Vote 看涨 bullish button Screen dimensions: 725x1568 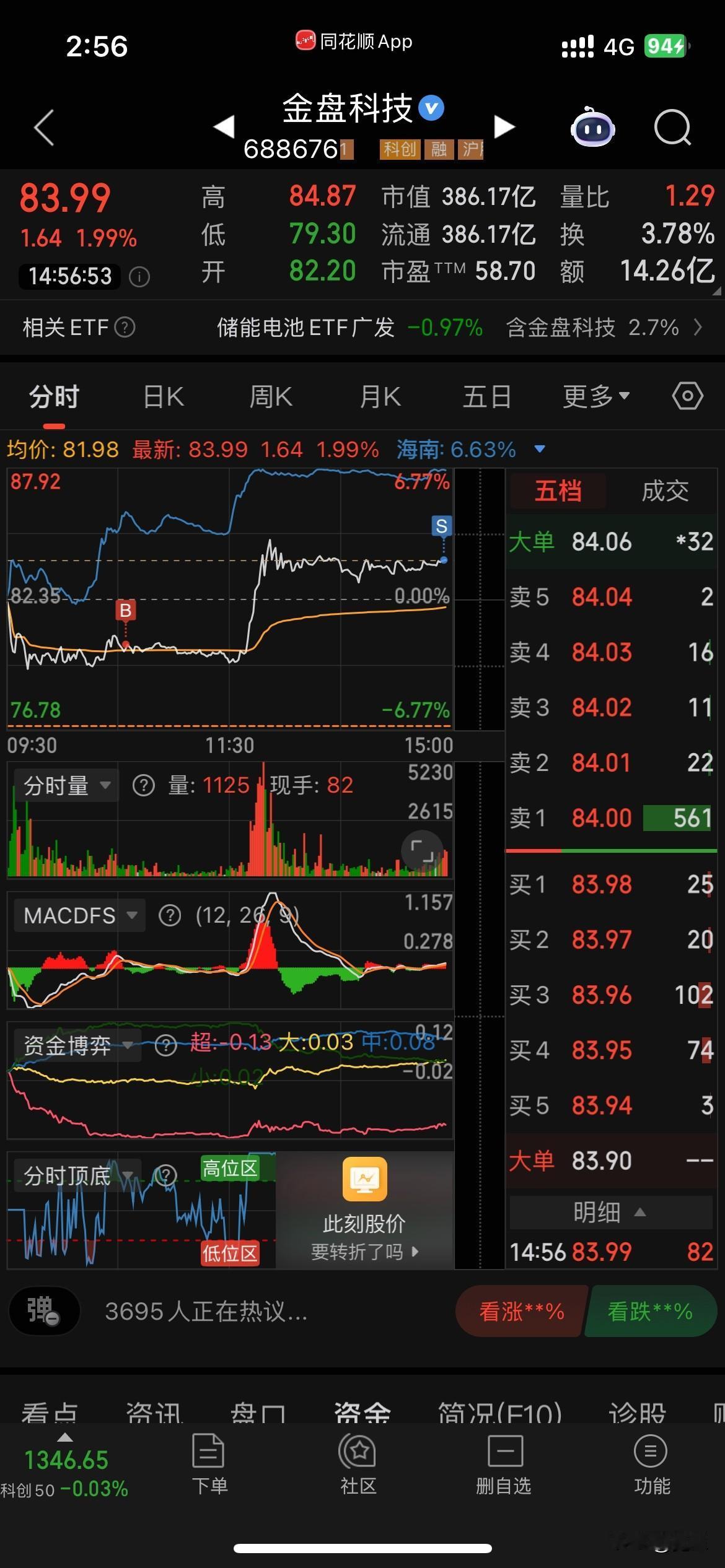click(x=522, y=1311)
